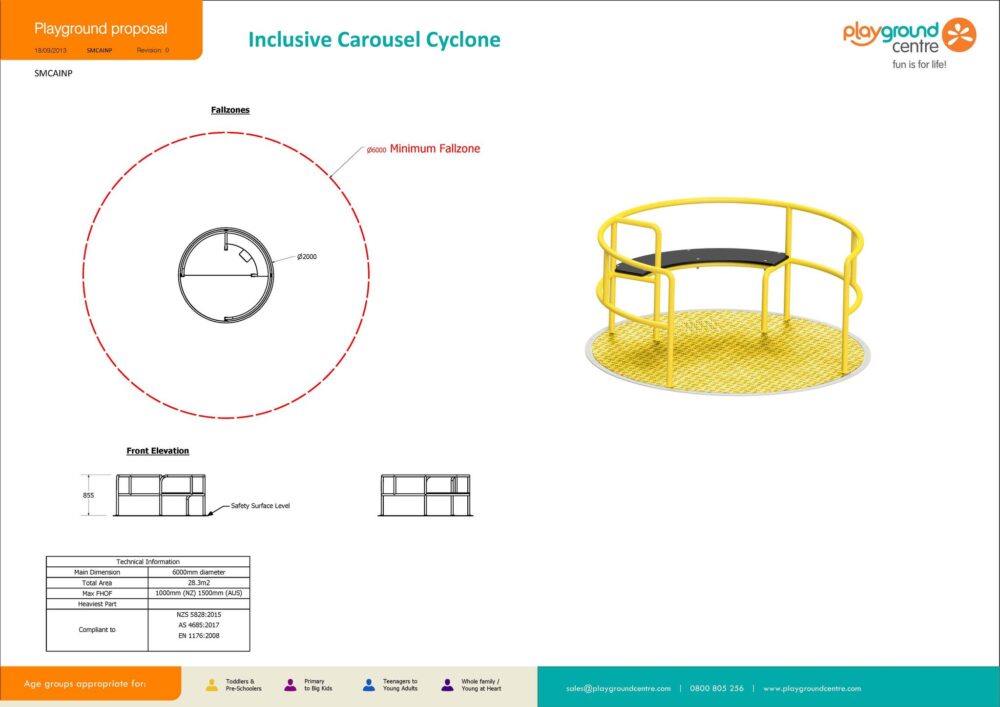Click the Inclusive Carousel Cyclone title
The width and height of the screenshot is (1000, 707).
pos(374,40)
